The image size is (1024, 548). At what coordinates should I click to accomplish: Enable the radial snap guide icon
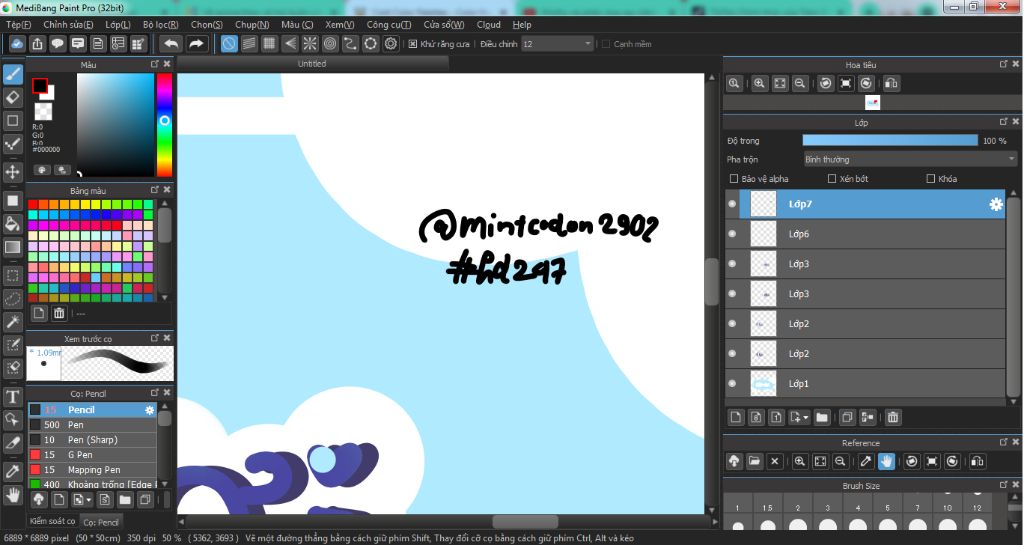point(310,44)
